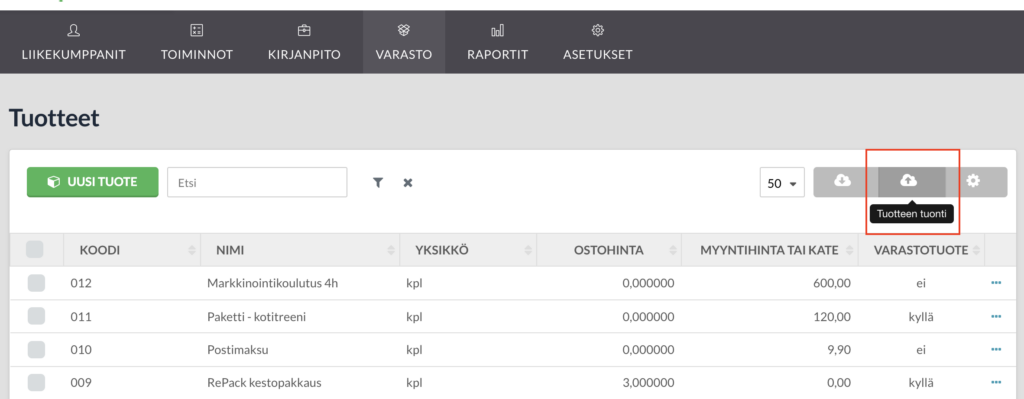Tick the select-all checkbox in table header

pyautogui.click(x=35, y=249)
